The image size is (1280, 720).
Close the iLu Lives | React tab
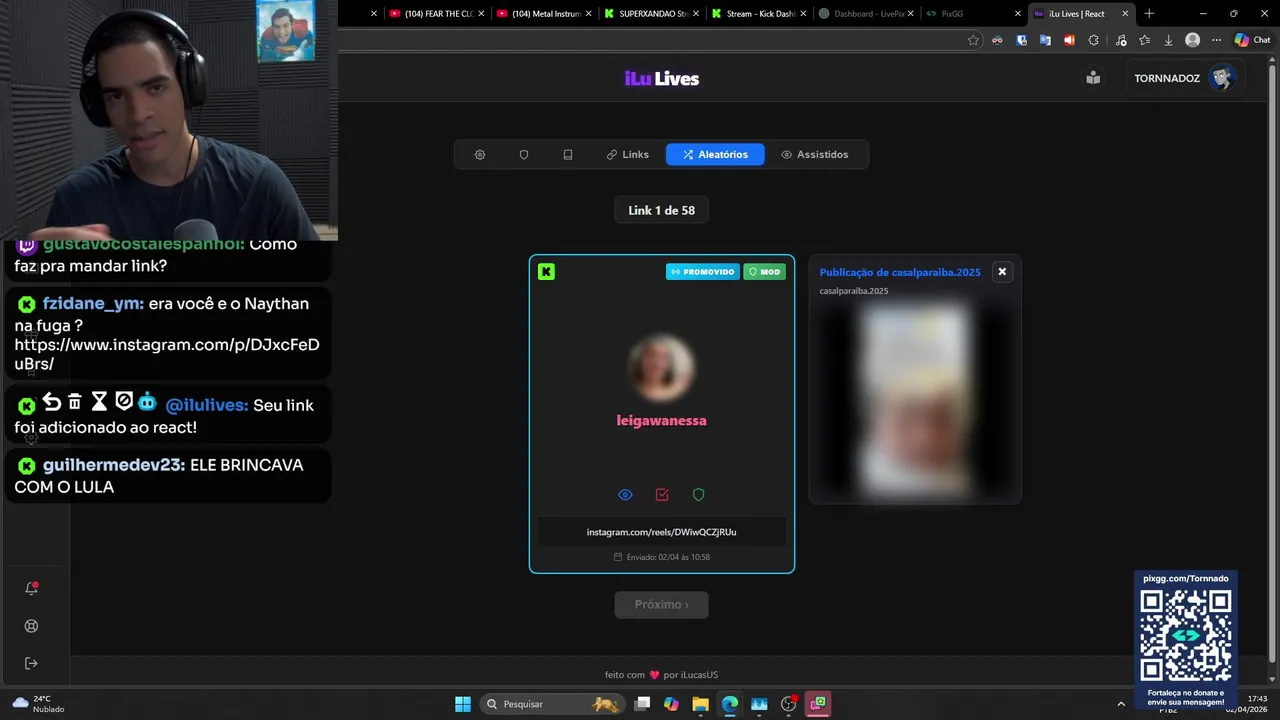tap(1125, 14)
